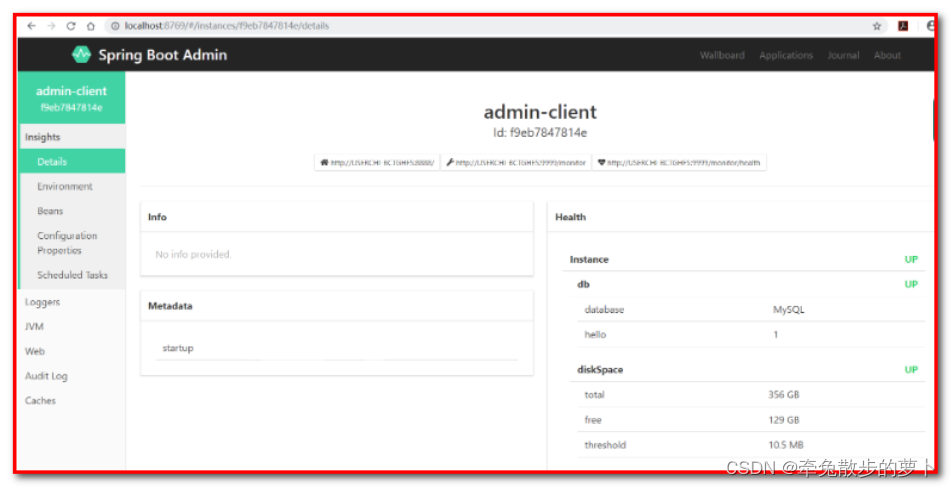
Task: Click the db health row label
Action: [x=583, y=284]
